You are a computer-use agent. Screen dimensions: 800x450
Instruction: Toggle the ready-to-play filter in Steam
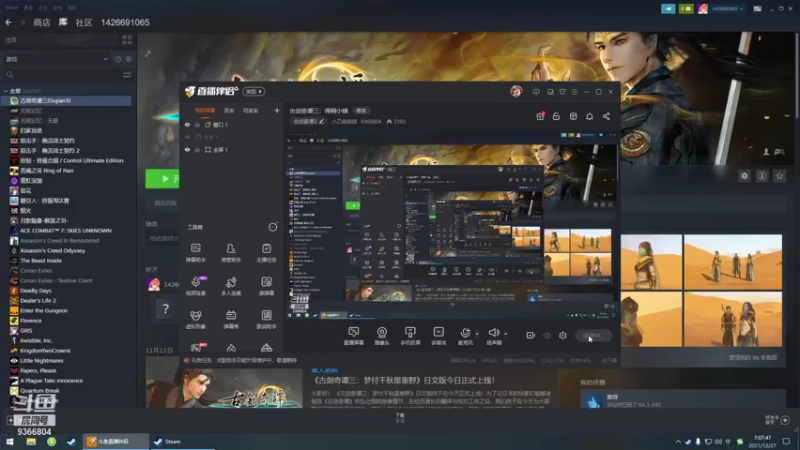(129, 59)
